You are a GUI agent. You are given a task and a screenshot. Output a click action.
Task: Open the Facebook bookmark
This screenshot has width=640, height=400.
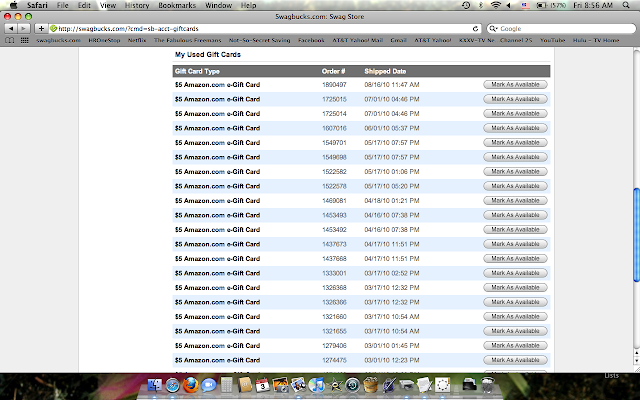click(x=311, y=40)
